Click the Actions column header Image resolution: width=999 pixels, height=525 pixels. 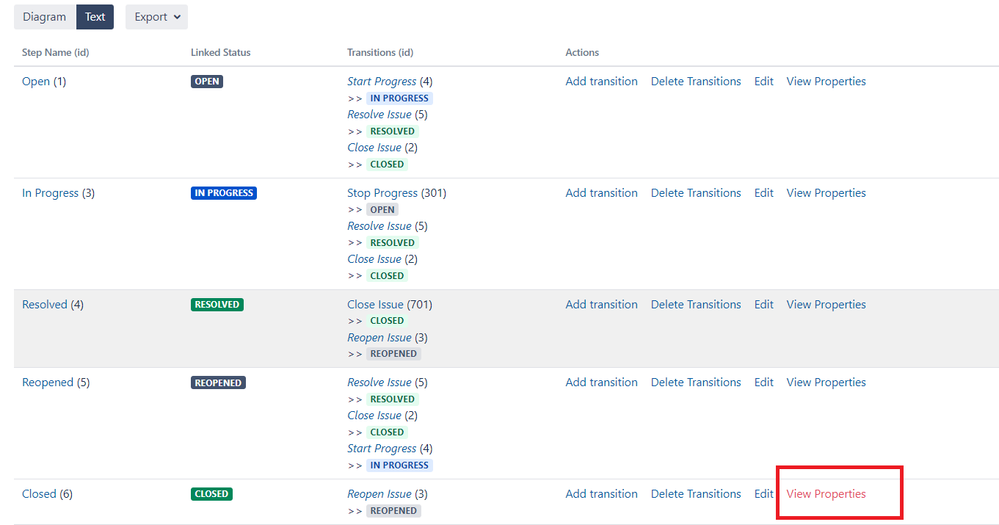tap(582, 52)
